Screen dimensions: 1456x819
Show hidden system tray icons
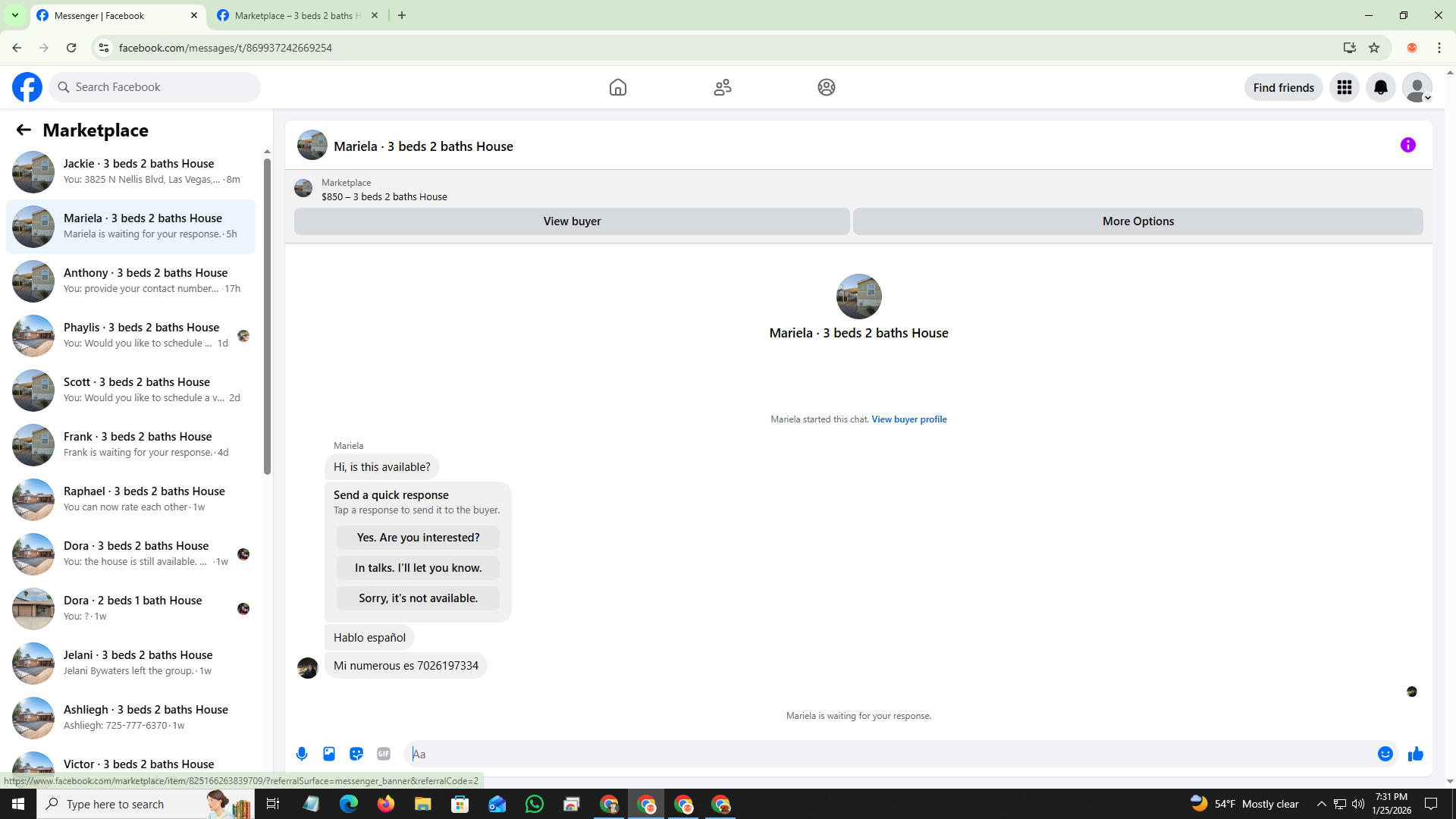point(1322,804)
